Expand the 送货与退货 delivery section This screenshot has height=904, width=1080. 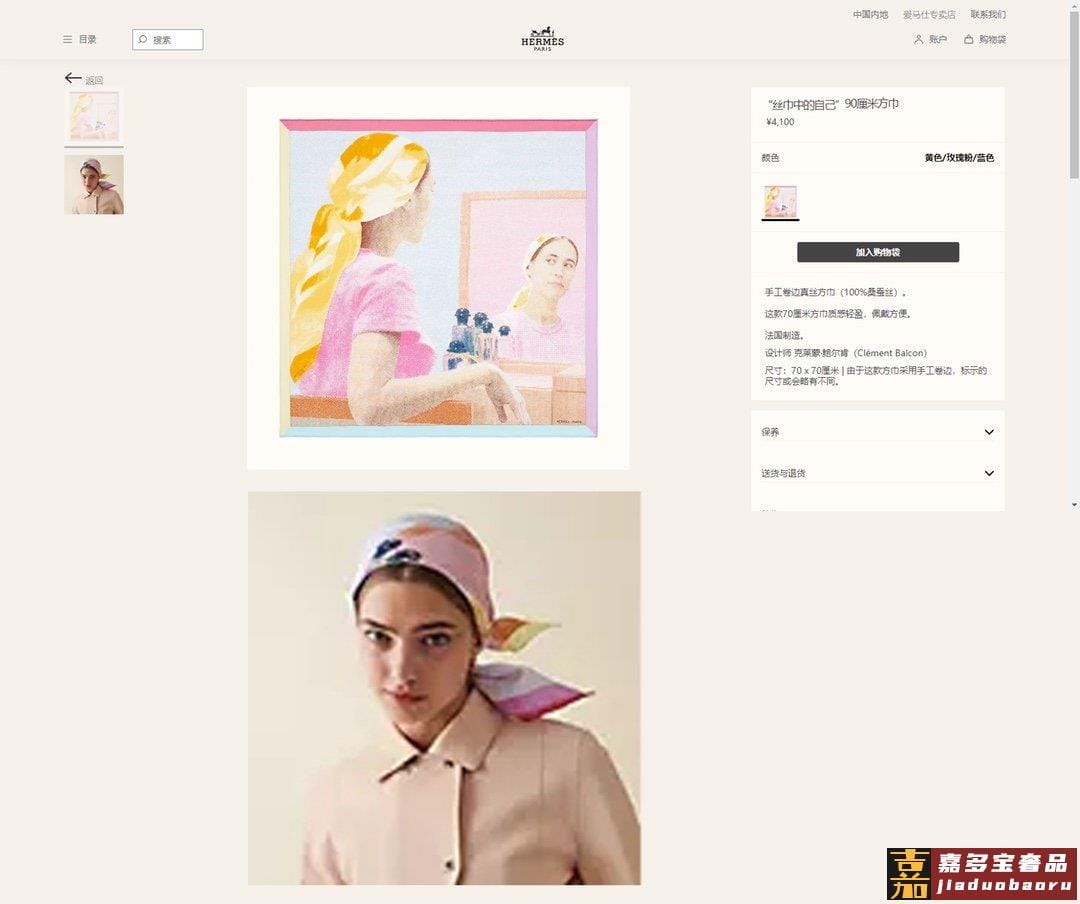[878, 473]
